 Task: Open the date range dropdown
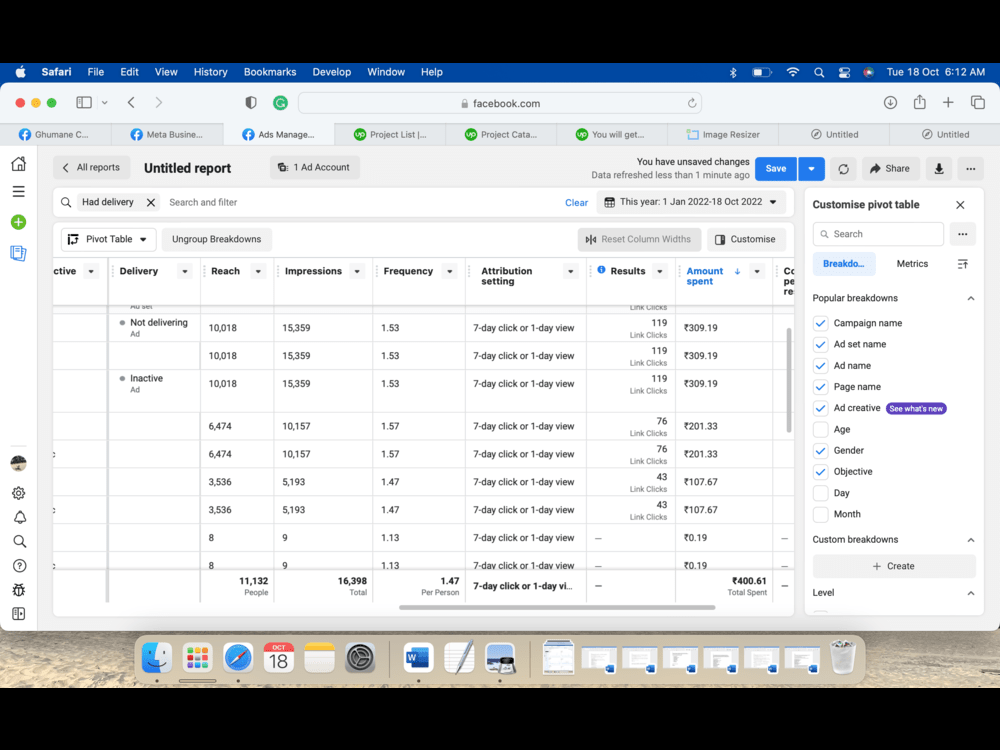[x=691, y=202]
